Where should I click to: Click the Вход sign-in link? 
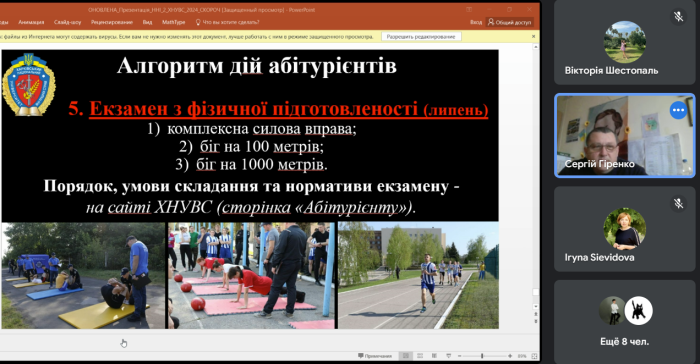[x=476, y=22]
